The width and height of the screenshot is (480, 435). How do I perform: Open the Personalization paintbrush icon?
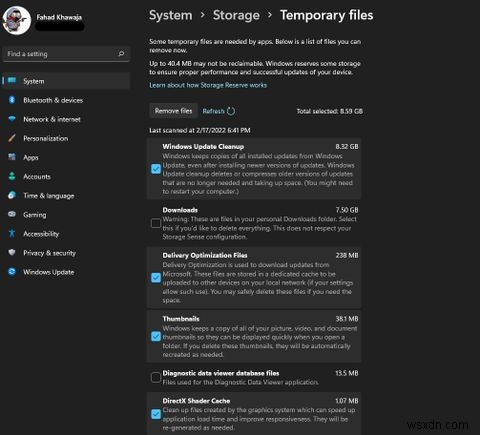[x=12, y=138]
